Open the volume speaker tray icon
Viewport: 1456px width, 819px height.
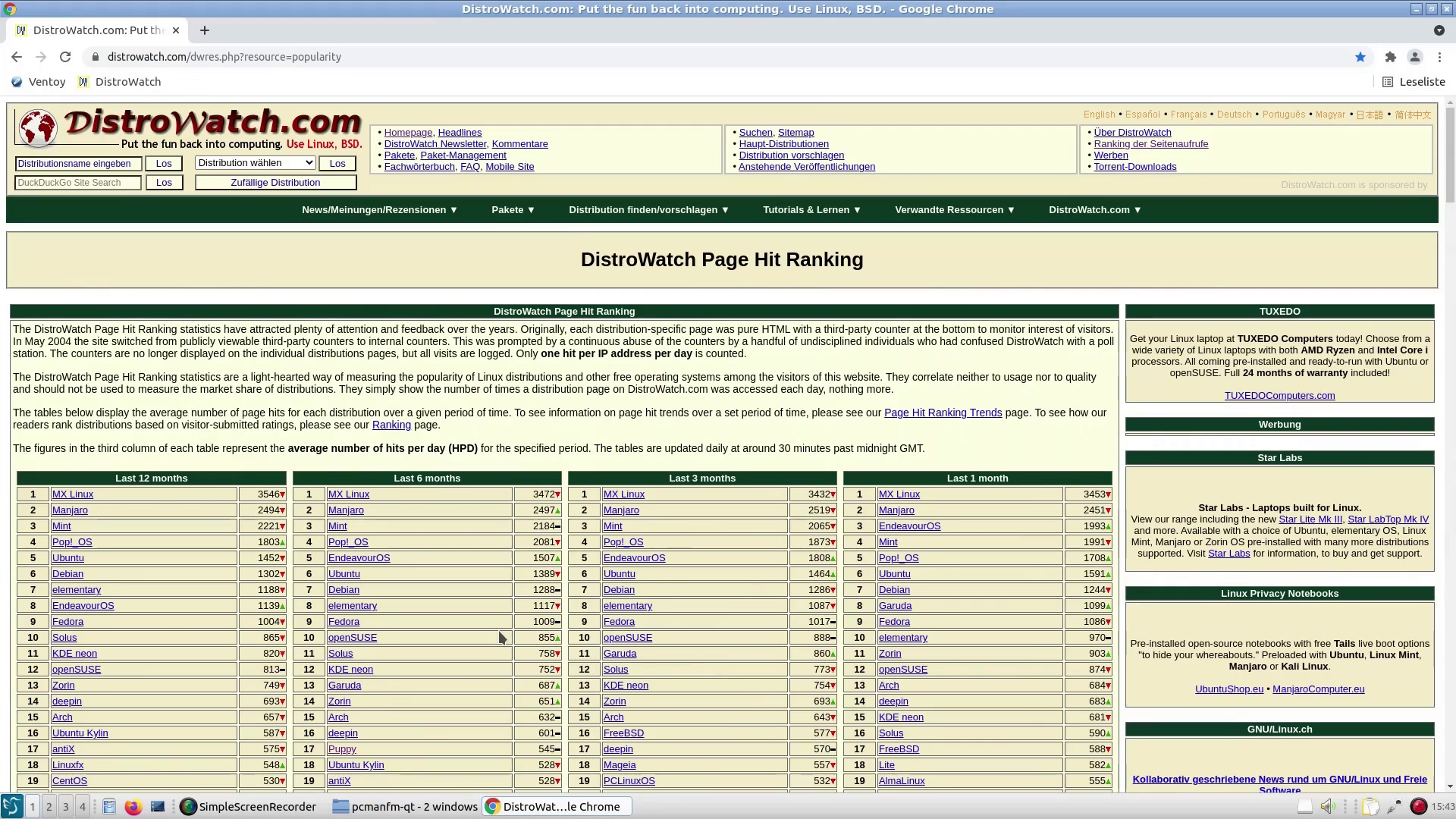(x=1327, y=807)
